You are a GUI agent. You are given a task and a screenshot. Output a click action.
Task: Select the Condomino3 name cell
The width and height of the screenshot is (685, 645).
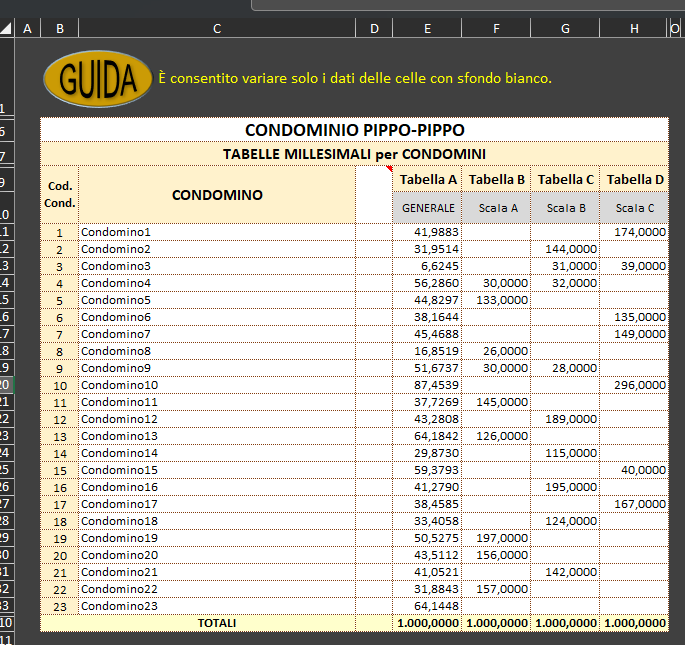[x=217, y=266]
